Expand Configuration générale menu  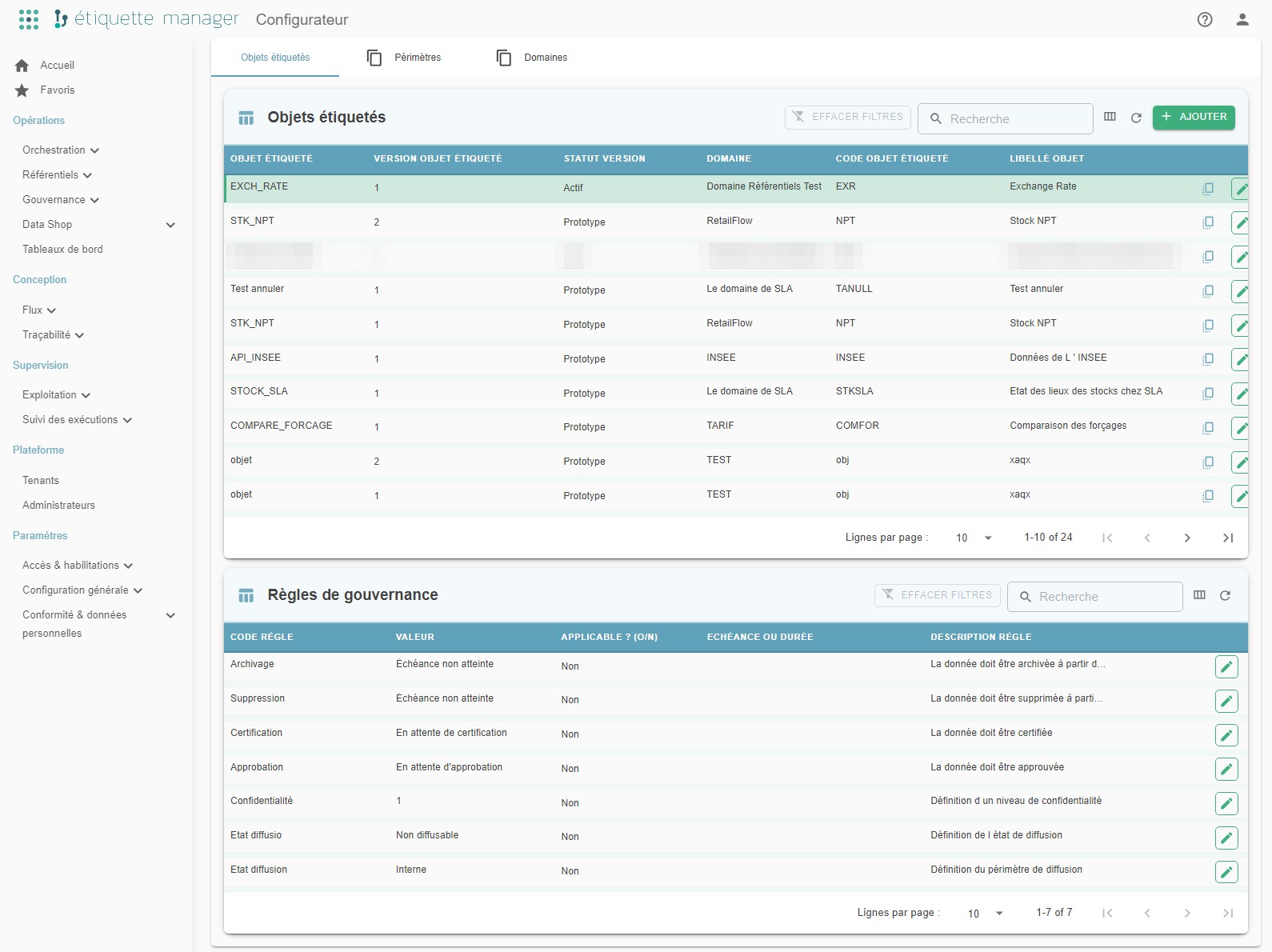tap(82, 590)
